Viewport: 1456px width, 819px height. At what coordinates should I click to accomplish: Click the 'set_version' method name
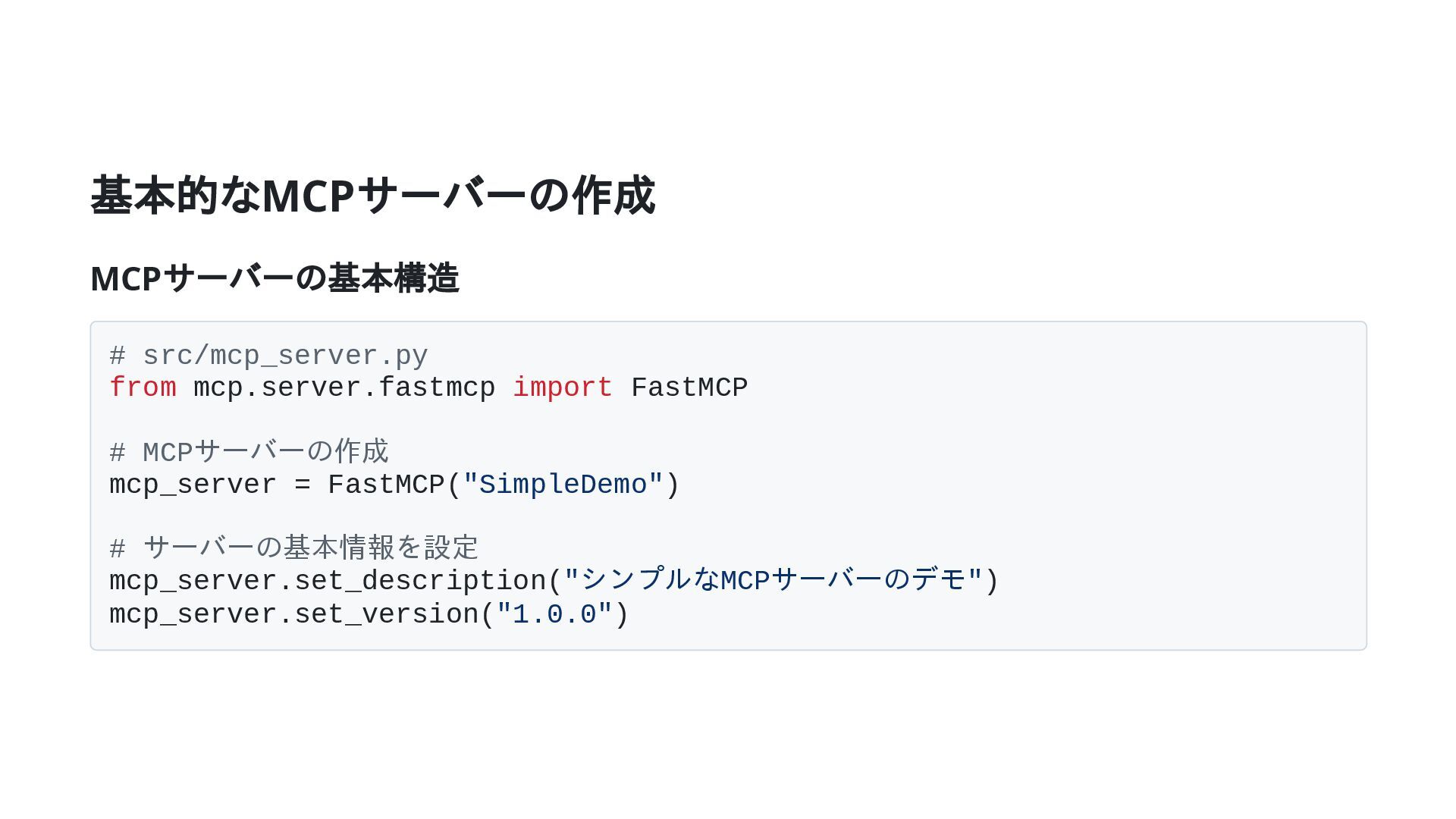386,614
